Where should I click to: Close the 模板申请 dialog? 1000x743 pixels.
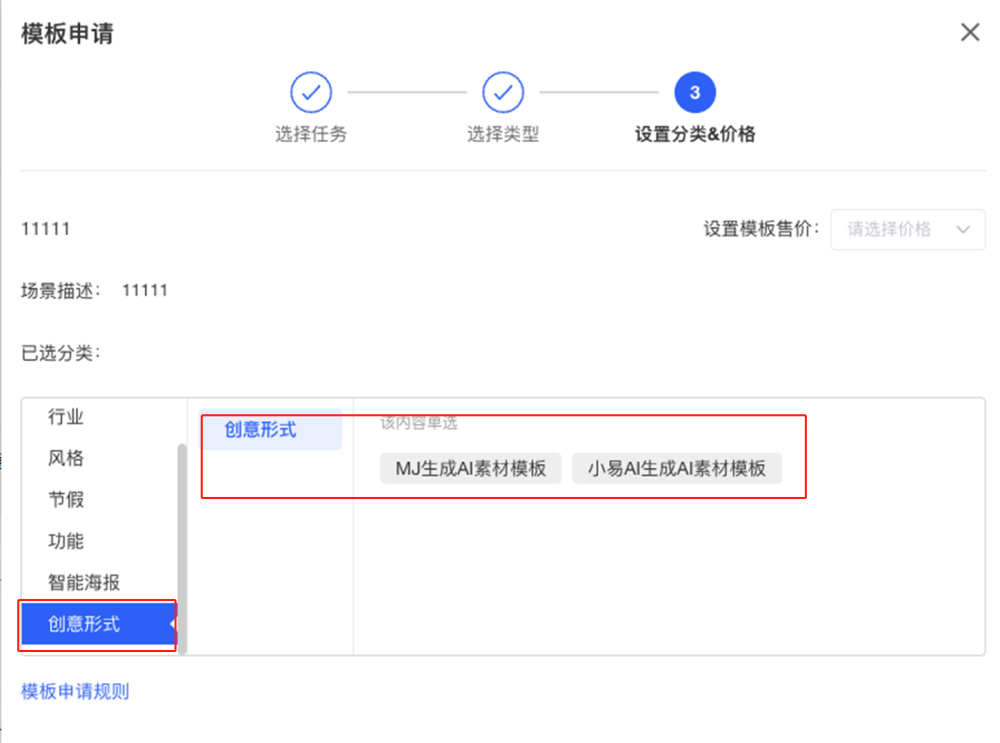[x=969, y=32]
